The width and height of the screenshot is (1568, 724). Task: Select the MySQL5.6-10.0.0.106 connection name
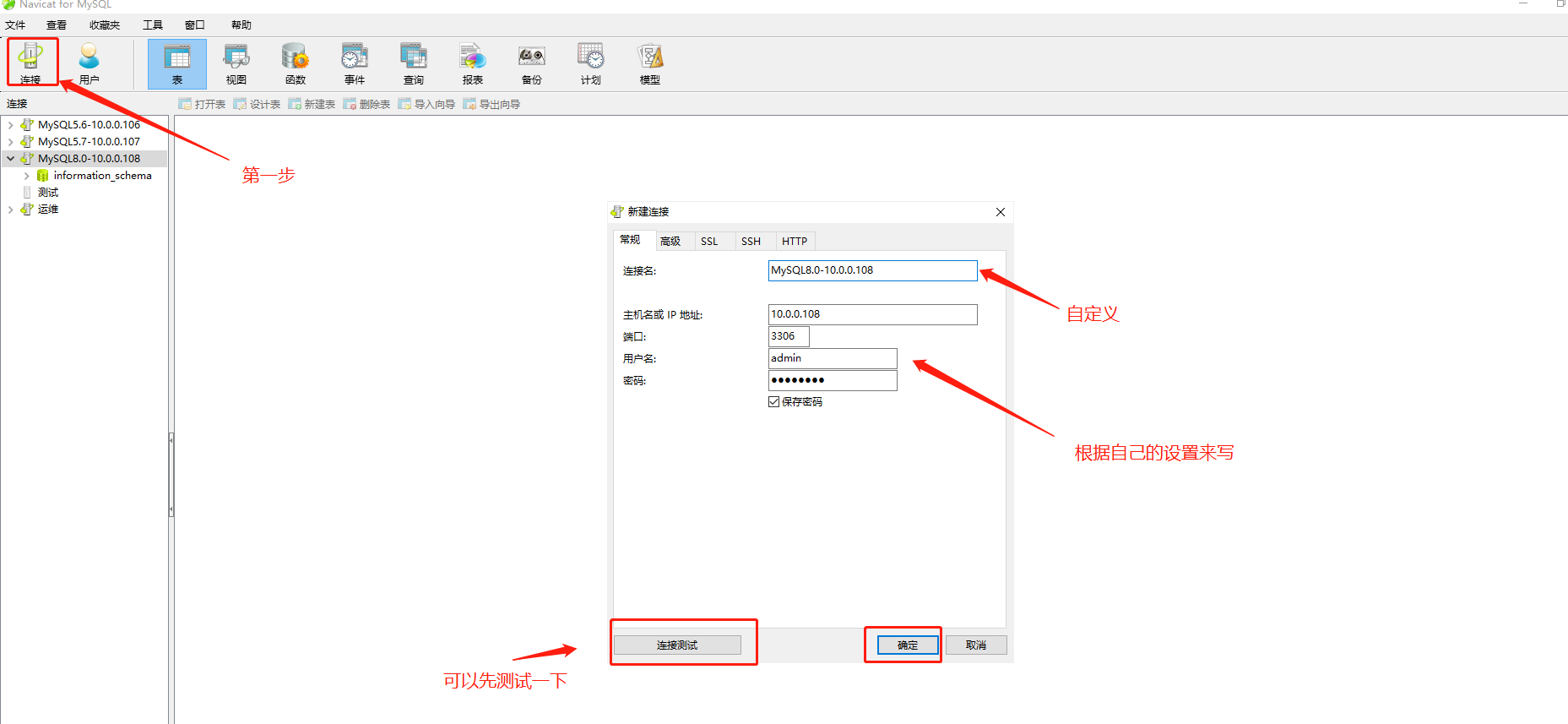[90, 124]
